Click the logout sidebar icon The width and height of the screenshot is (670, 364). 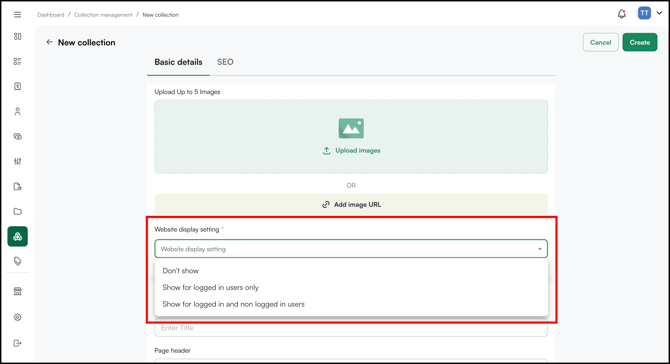coord(18,343)
